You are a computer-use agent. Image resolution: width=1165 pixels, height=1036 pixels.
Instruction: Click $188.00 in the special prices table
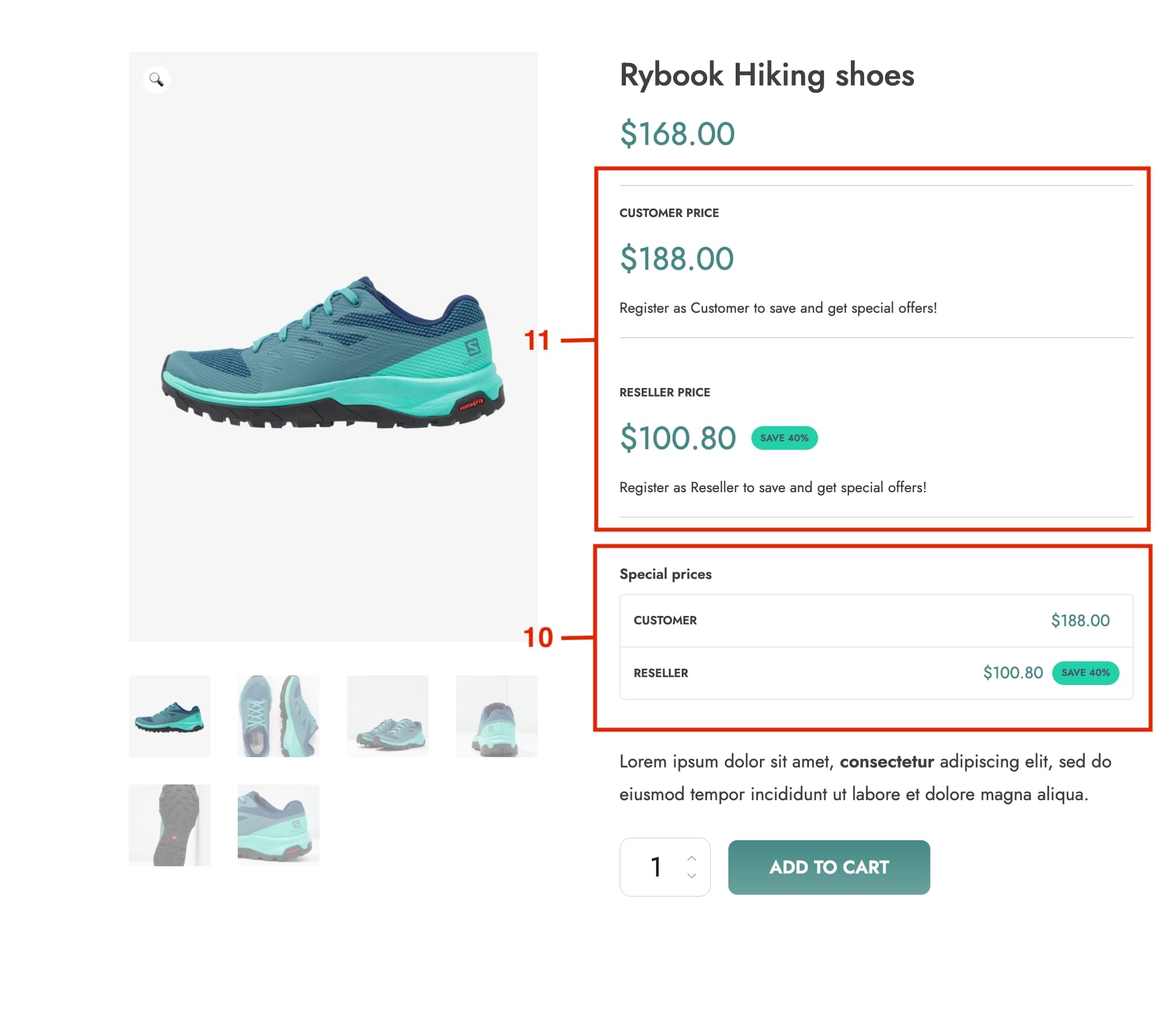pyautogui.click(x=1080, y=621)
